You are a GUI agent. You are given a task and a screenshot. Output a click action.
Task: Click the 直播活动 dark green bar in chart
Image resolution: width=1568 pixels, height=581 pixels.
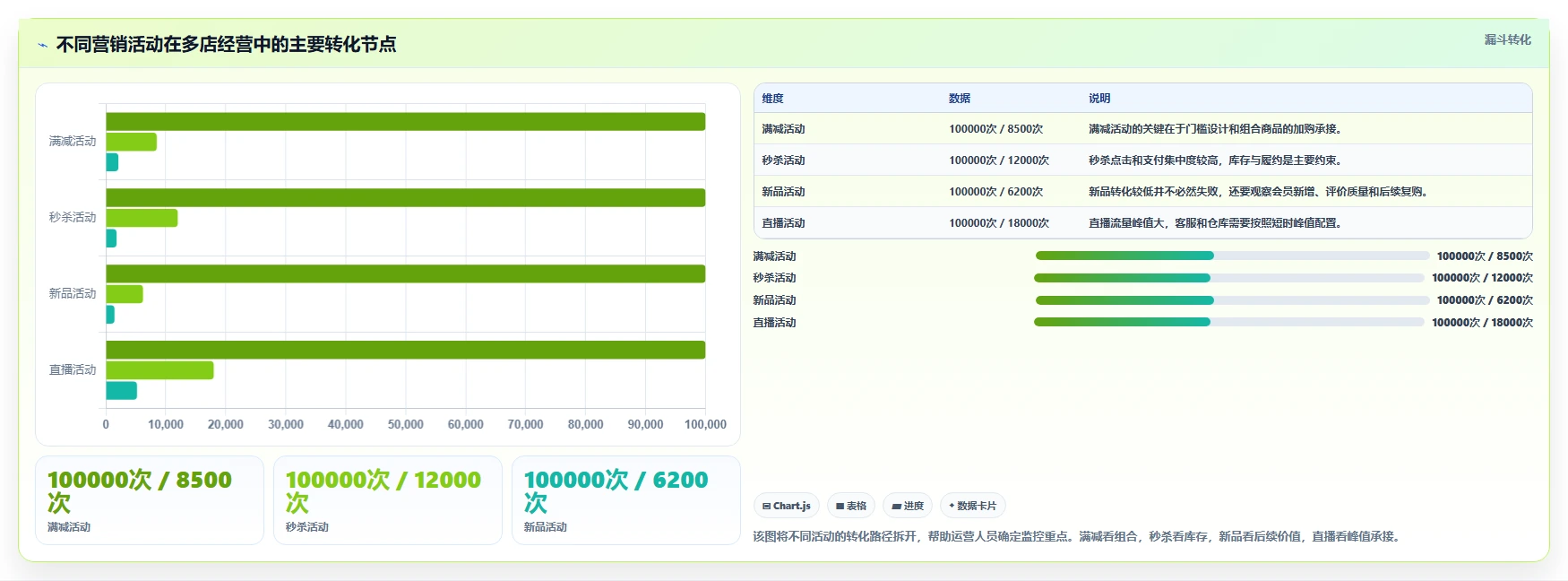coord(405,351)
